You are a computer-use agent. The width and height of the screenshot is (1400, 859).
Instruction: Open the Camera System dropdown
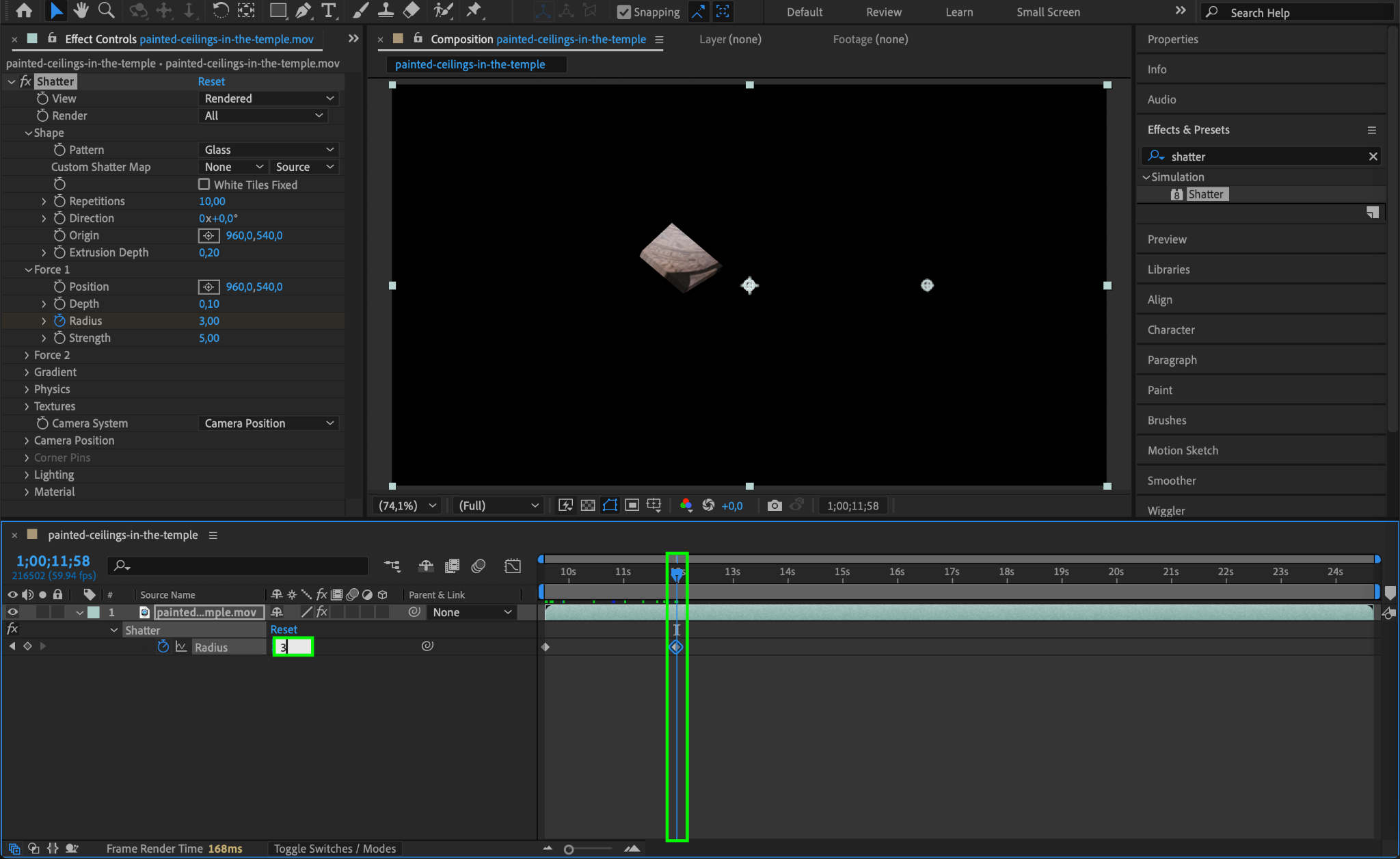[x=269, y=423]
